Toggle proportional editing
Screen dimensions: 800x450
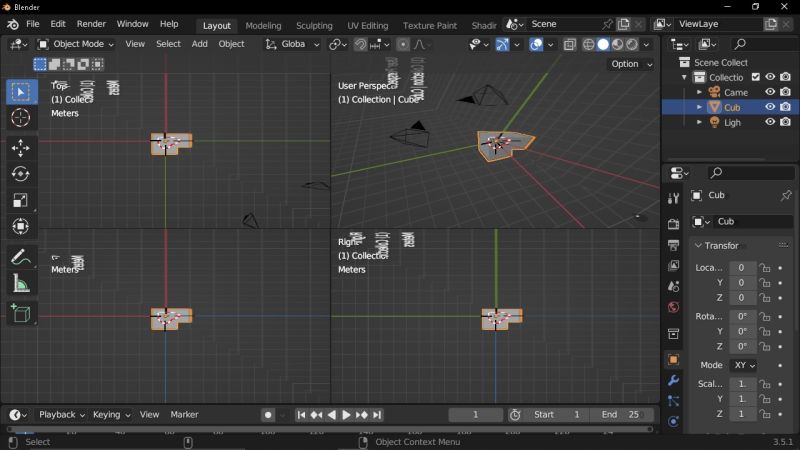coord(403,44)
